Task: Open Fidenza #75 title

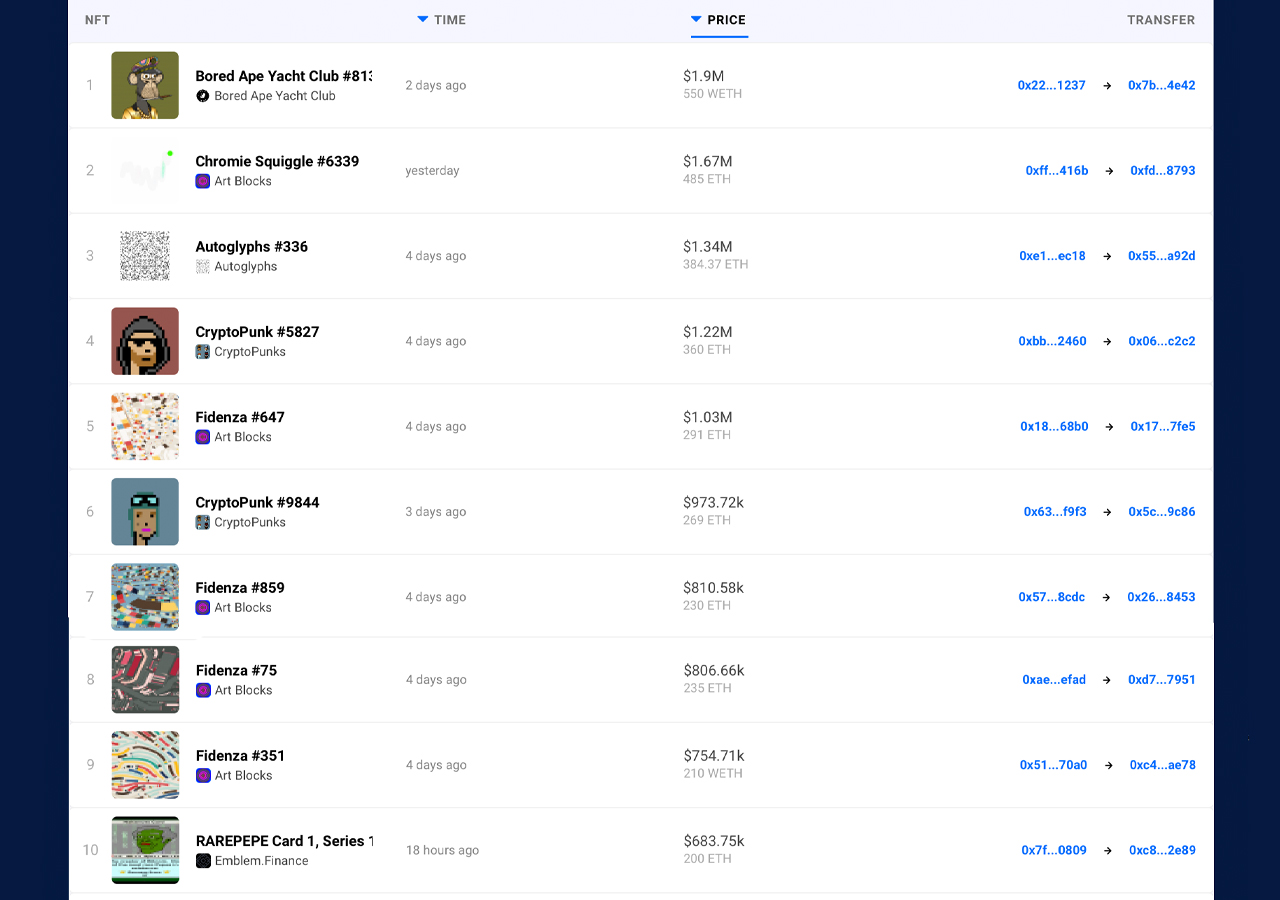Action: [x=236, y=670]
